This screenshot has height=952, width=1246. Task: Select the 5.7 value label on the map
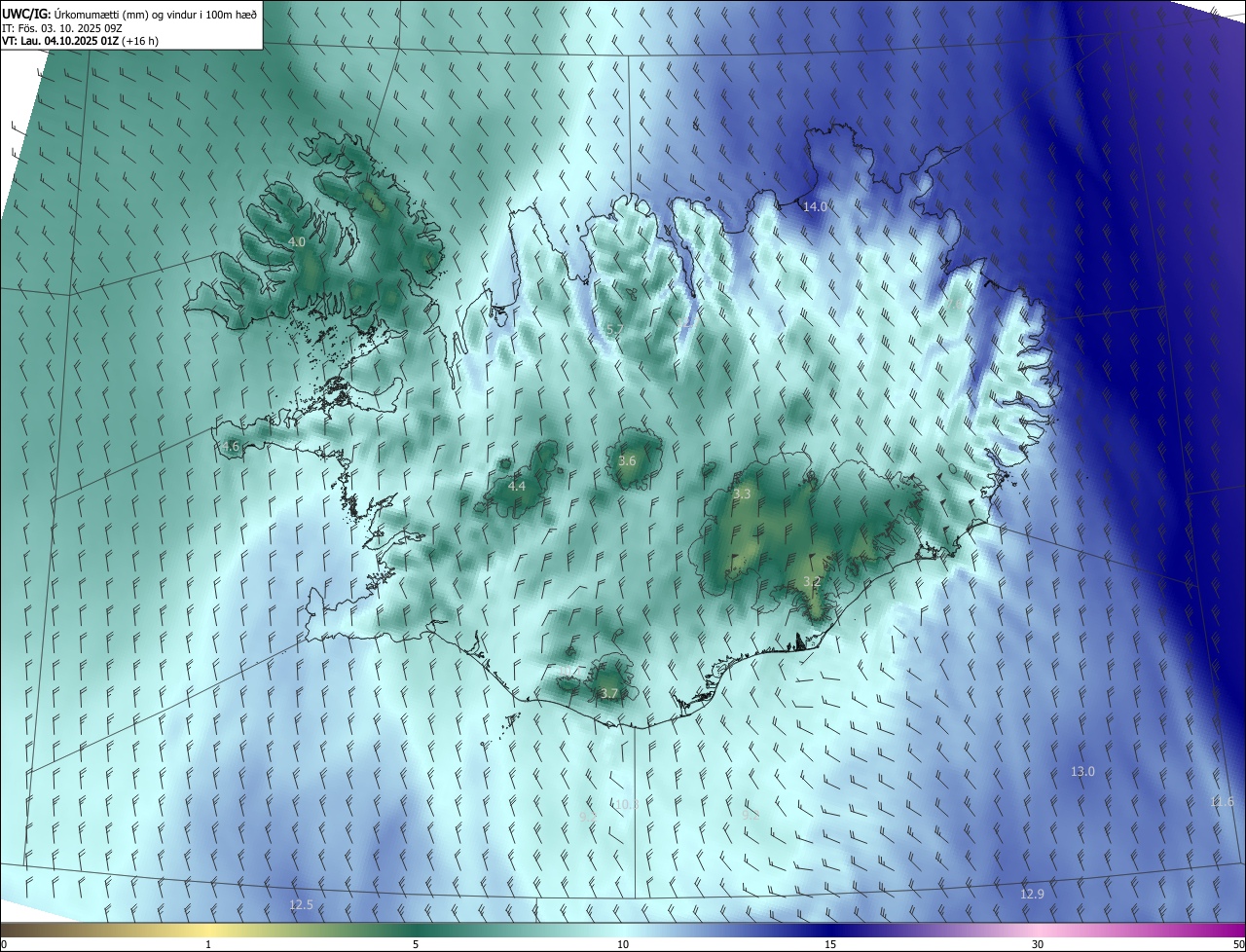[x=614, y=330]
